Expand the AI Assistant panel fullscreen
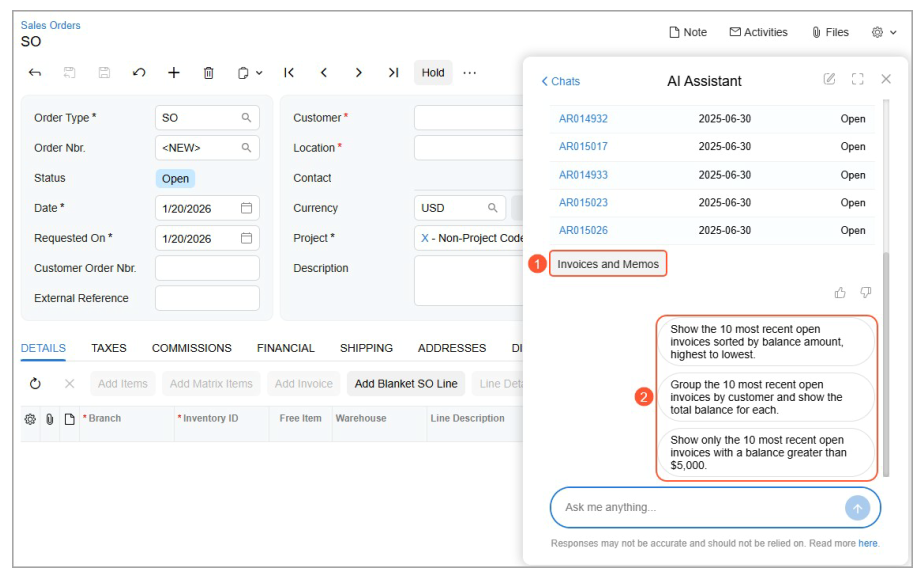This screenshot has height=578, width=917. coord(857,79)
